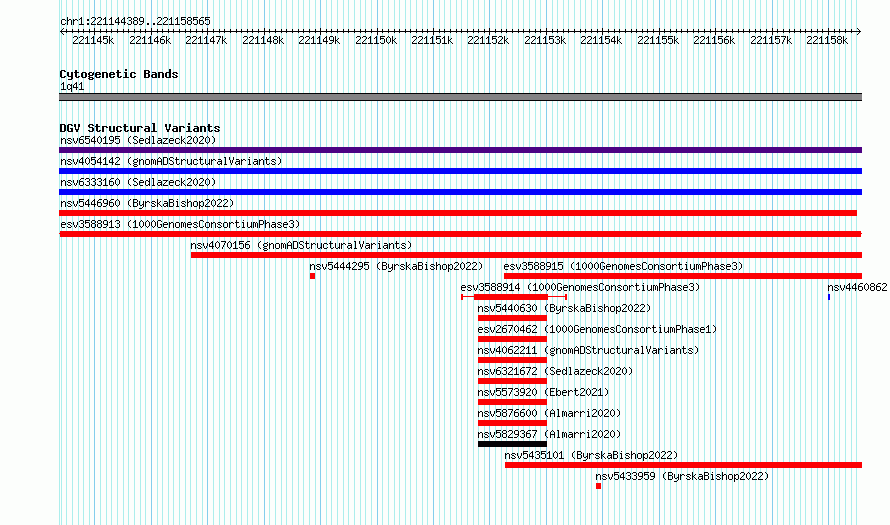Click the red nsv5876600 variant bar

512,423
